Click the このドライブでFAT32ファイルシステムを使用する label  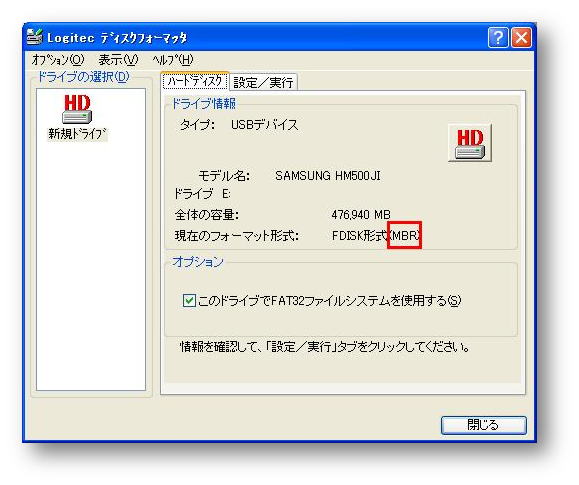(329, 301)
